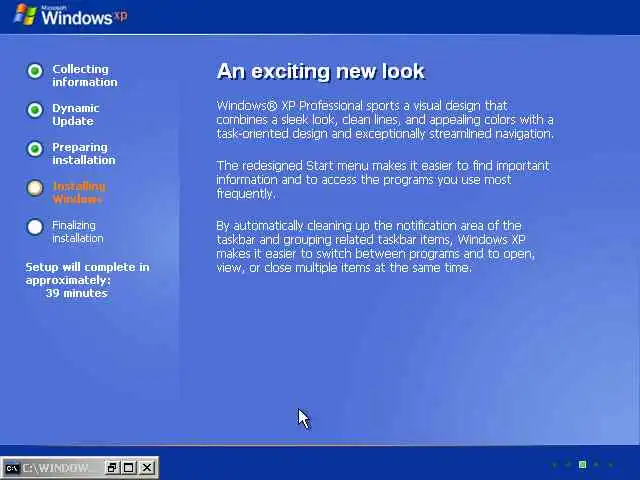The height and width of the screenshot is (480, 640).
Task: Click 'Setup will complete in approximately' text
Action: click(x=87, y=273)
